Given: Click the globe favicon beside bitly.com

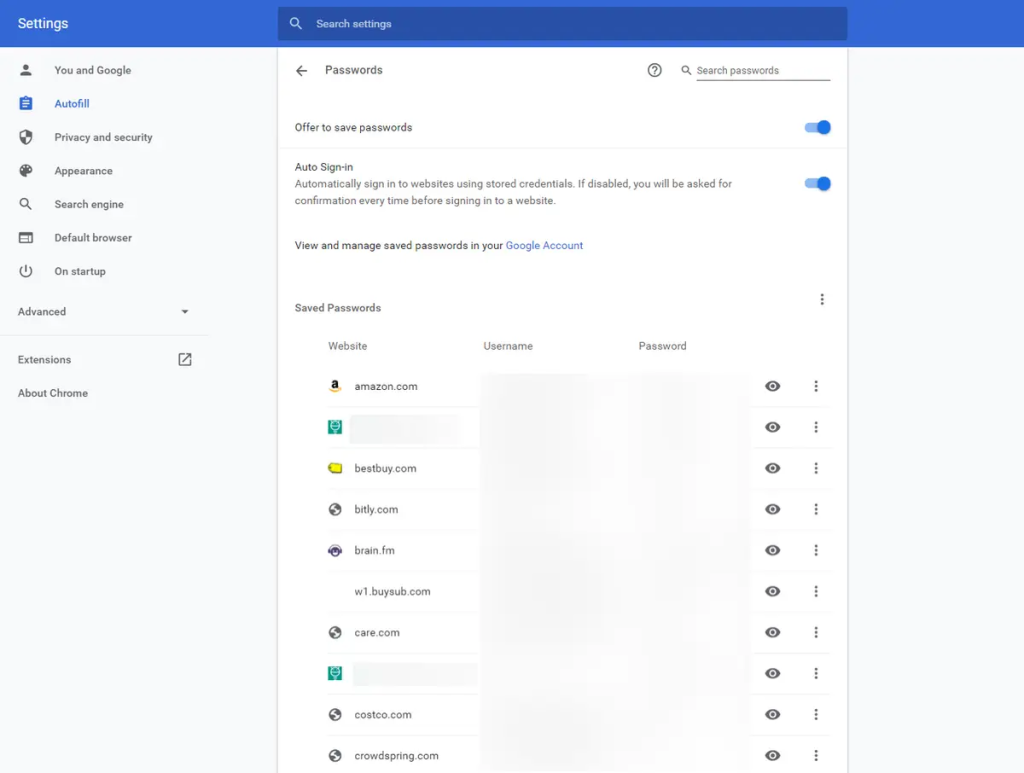Looking at the screenshot, I should [x=335, y=509].
